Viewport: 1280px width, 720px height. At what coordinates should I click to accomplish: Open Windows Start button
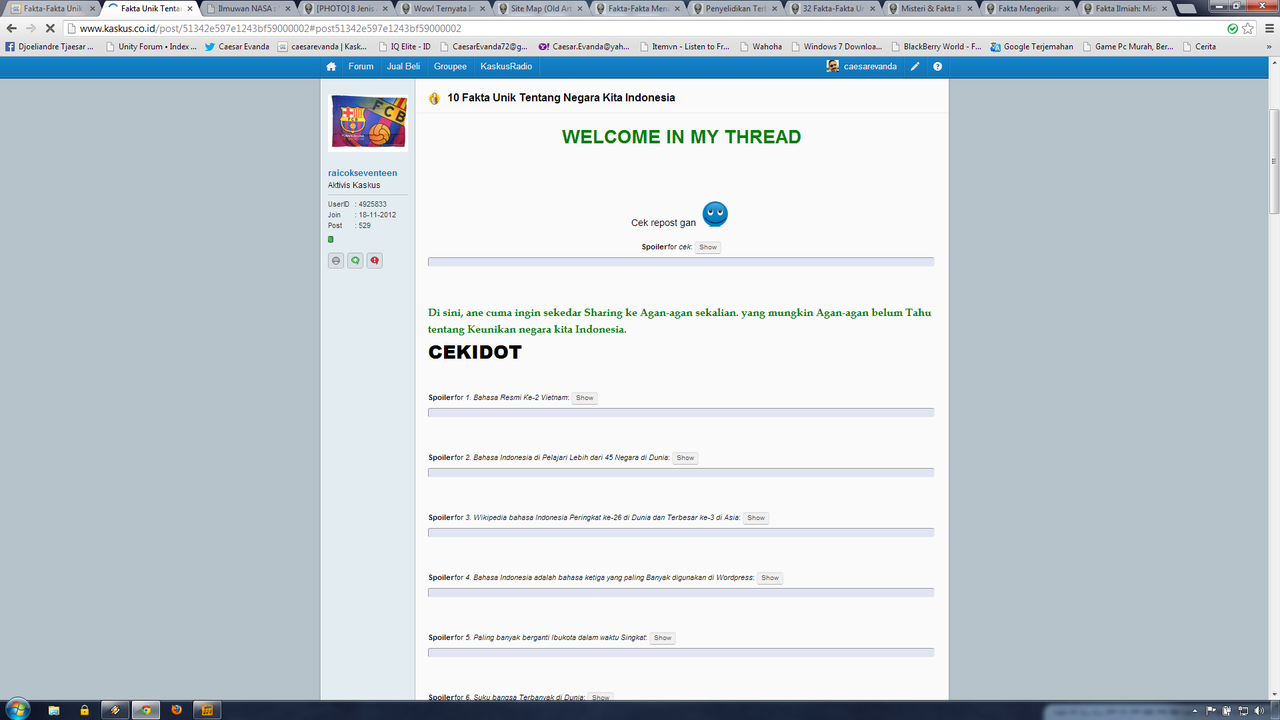[x=17, y=709]
